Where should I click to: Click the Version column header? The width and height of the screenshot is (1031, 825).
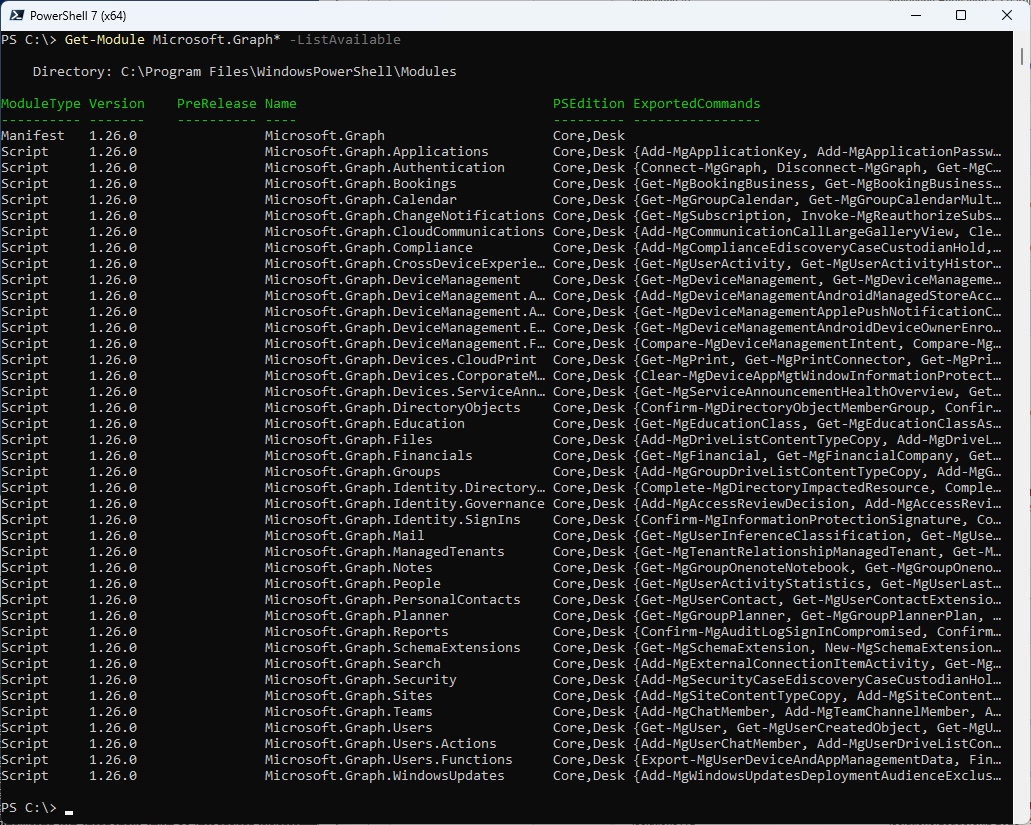tap(117, 104)
